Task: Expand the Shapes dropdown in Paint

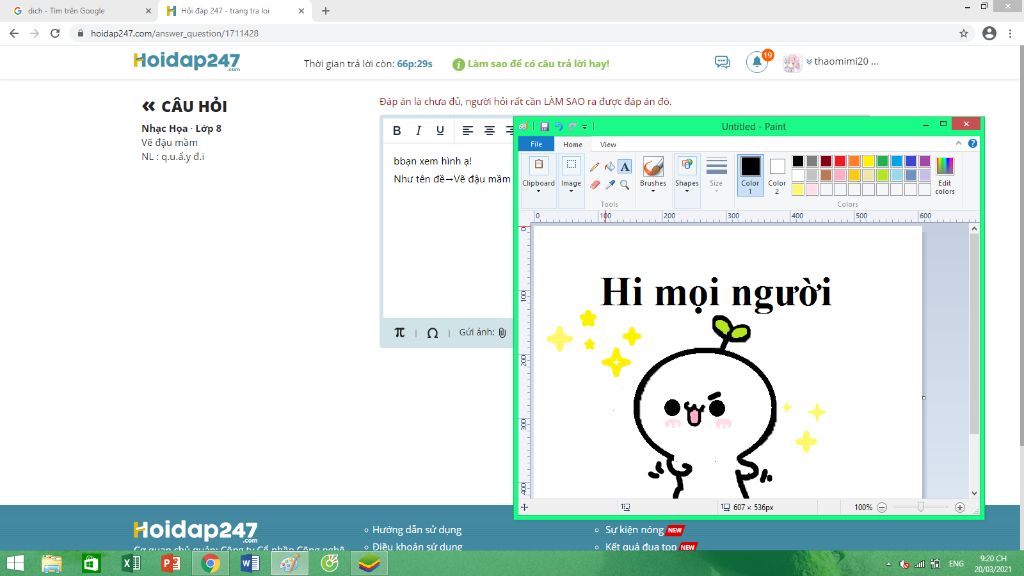Action: (686, 186)
